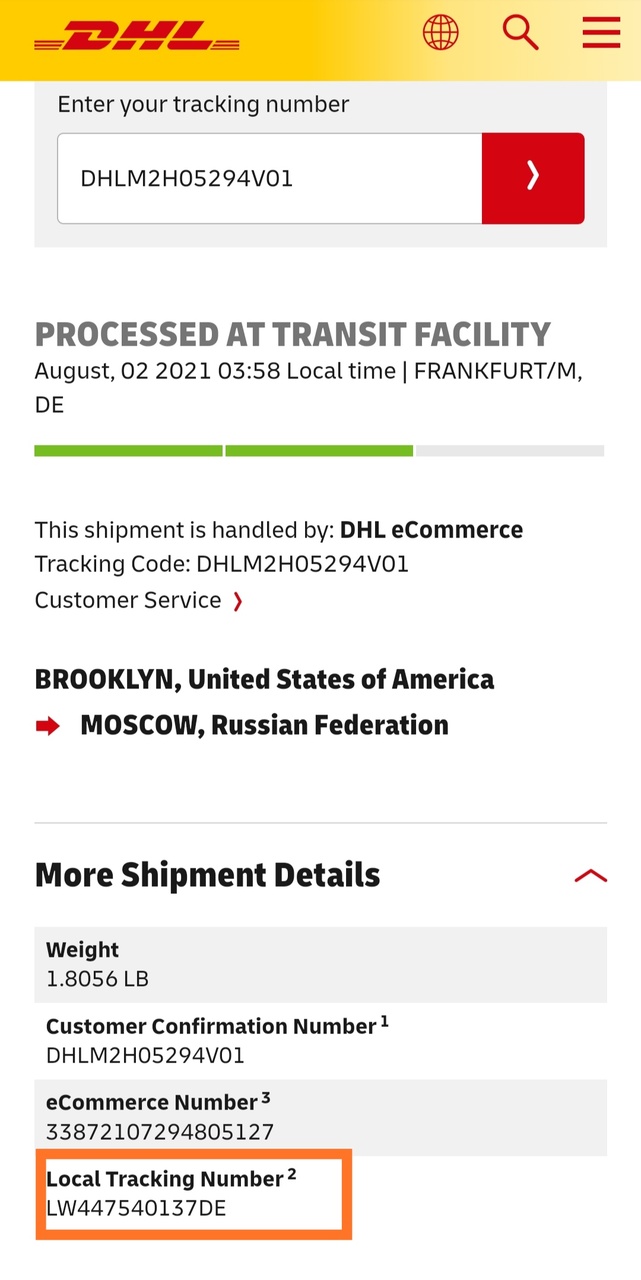Image resolution: width=641 pixels, height=1280 pixels.
Task: Click the PROCESSED AT TRANSIT FACILITY heading
Action: point(293,334)
